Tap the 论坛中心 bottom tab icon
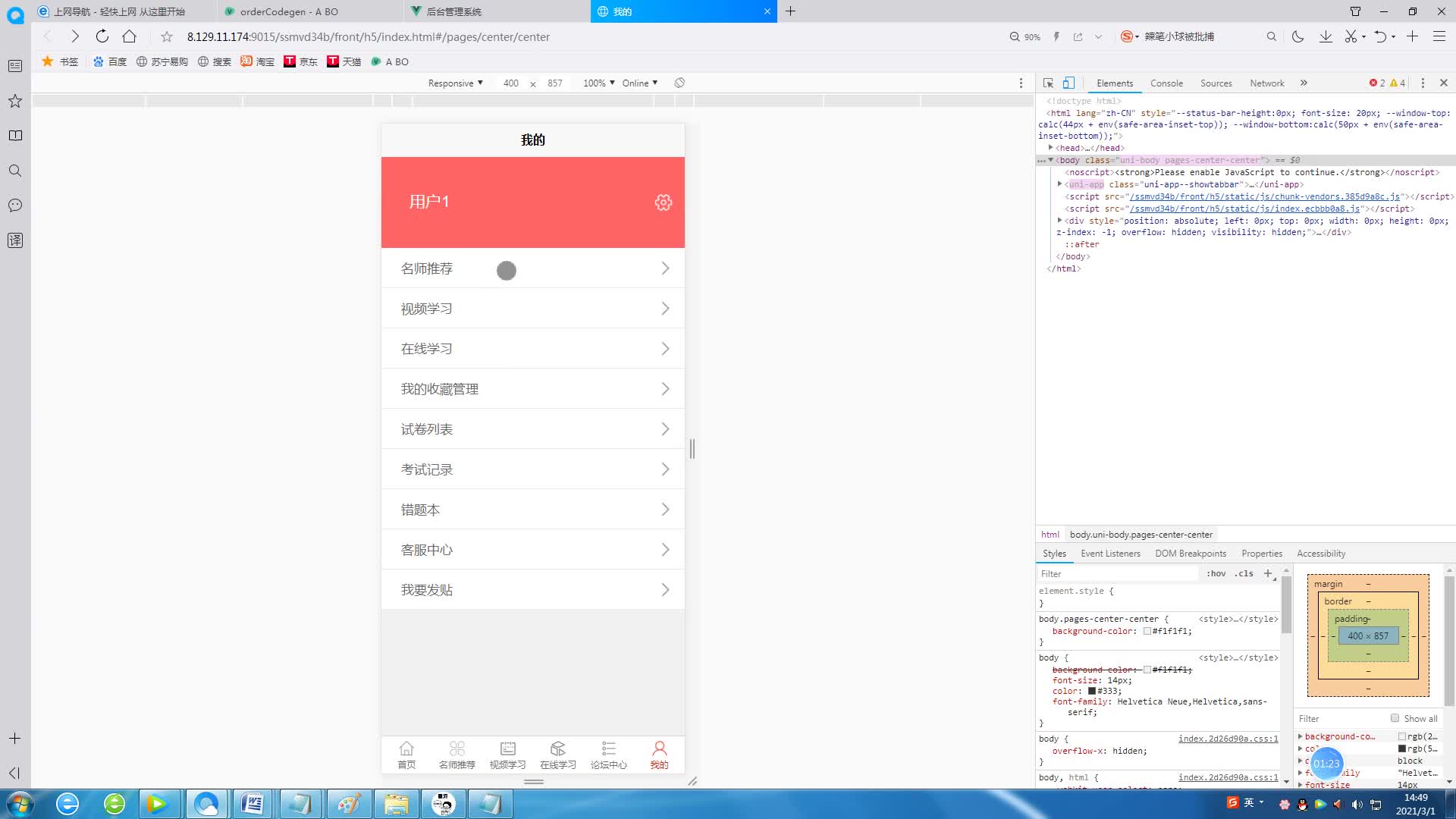Image resolution: width=1456 pixels, height=819 pixels. [x=608, y=748]
